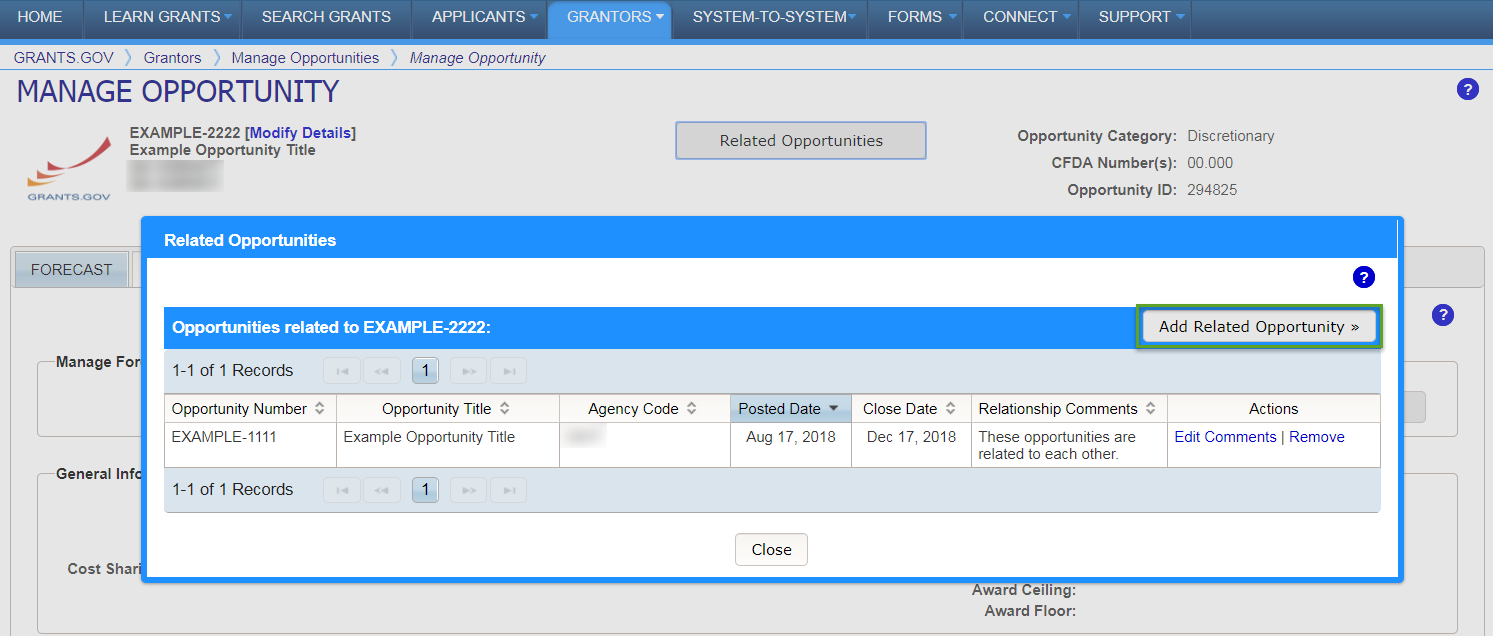
Task: Jump to last page in top paginator
Action: (x=508, y=370)
